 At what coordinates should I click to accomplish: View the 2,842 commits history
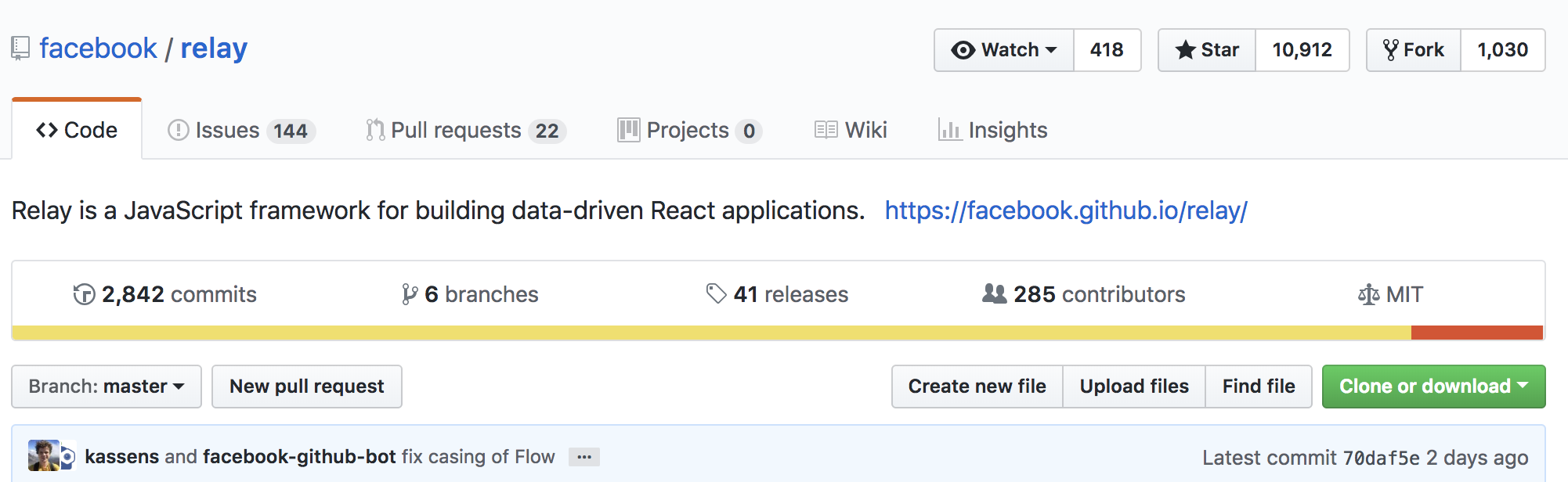[164, 294]
